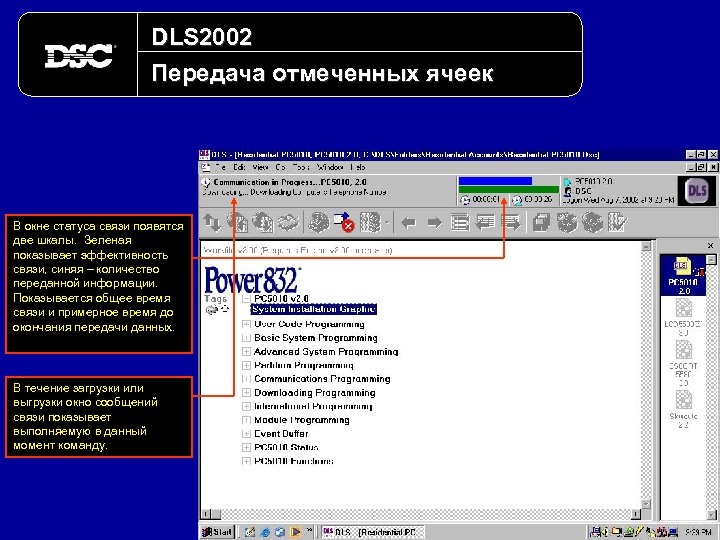Click the red X cancel communication icon
This screenshot has height=540, width=720.
(x=349, y=226)
